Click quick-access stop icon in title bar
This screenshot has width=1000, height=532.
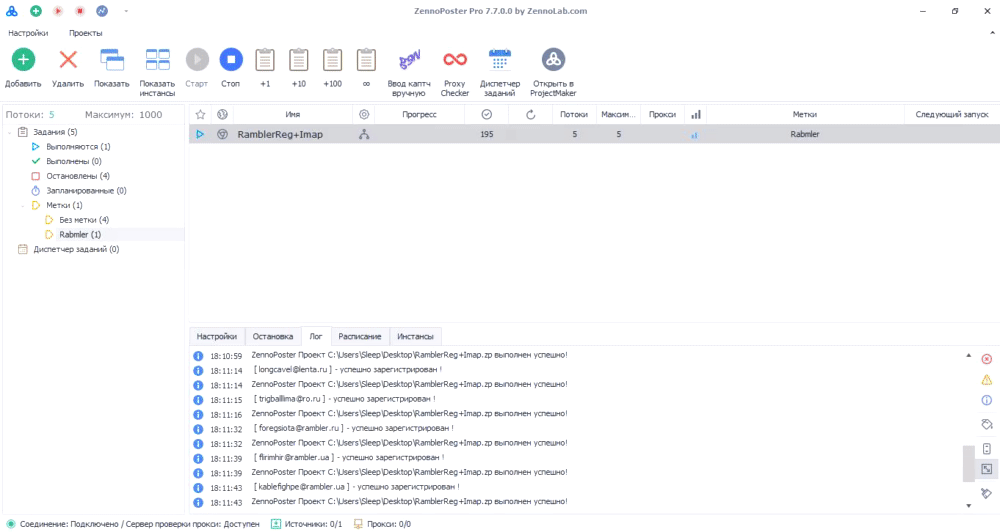[80, 11]
